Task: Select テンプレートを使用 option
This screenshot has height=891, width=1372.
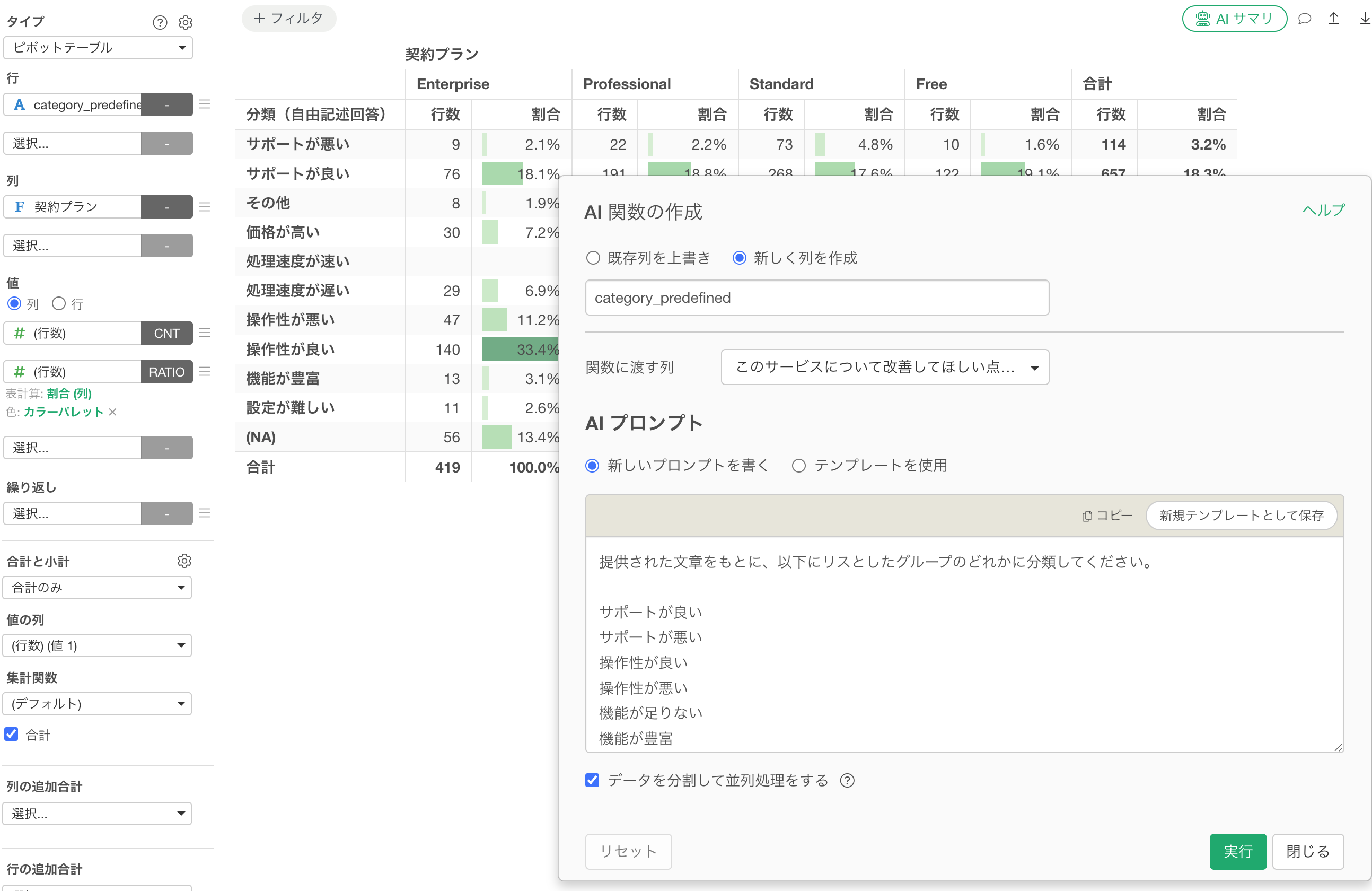Action: click(x=798, y=466)
